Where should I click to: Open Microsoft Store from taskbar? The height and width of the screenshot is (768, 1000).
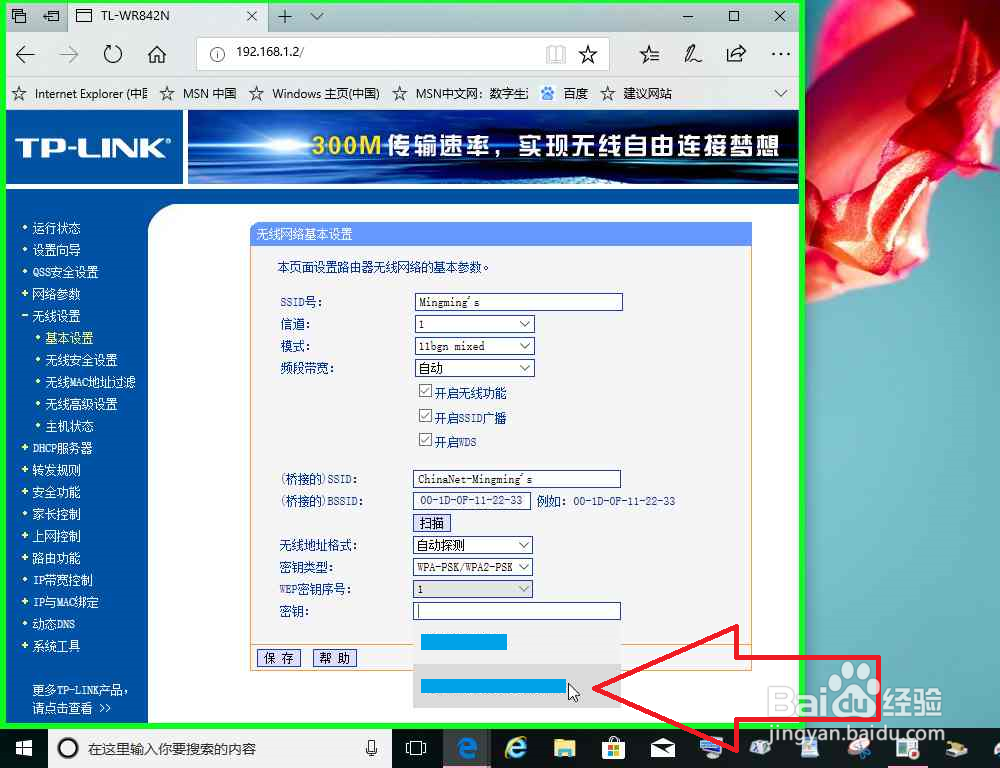(x=614, y=748)
